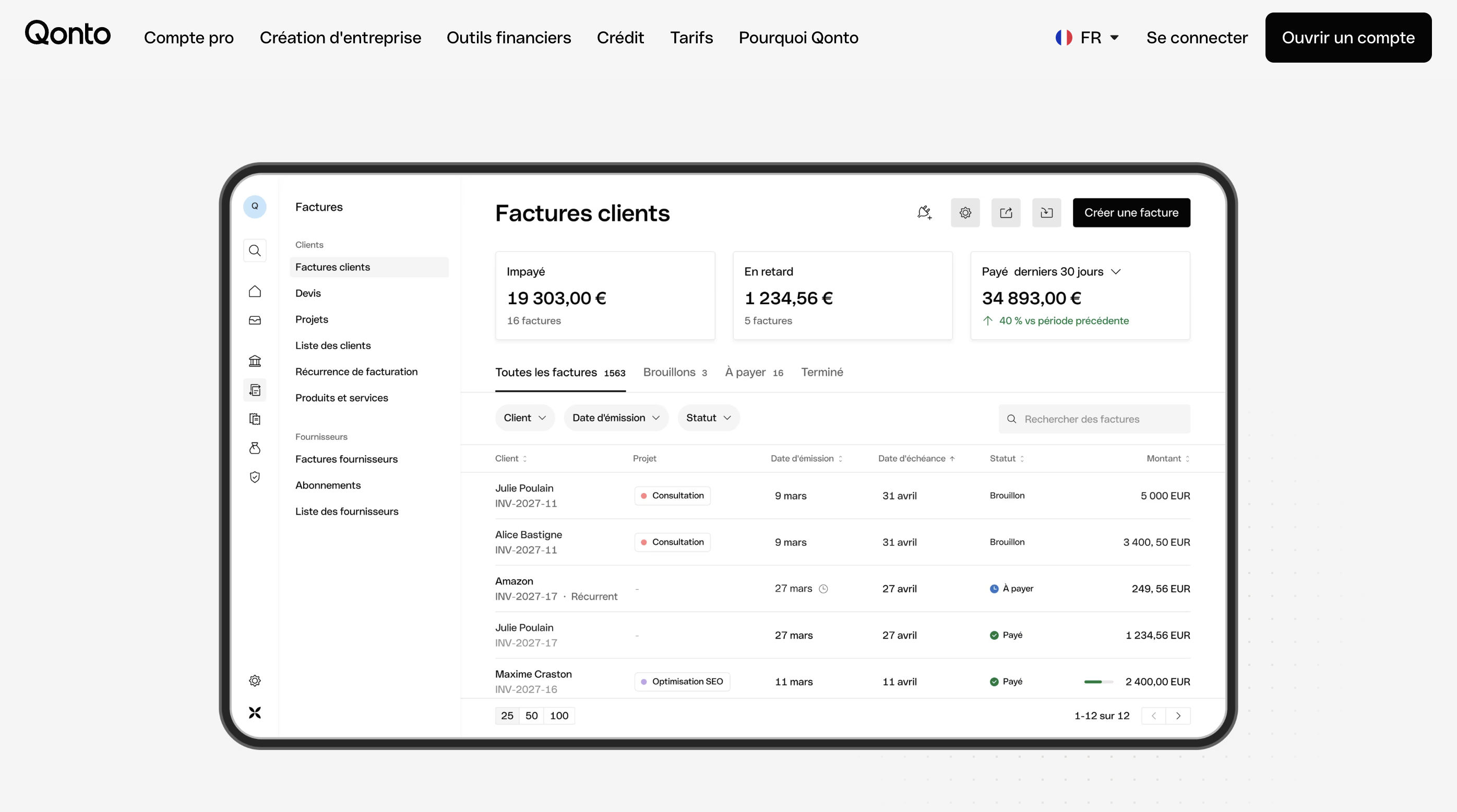Click the Qonto logo
This screenshot has width=1457, height=812.
(68, 33)
